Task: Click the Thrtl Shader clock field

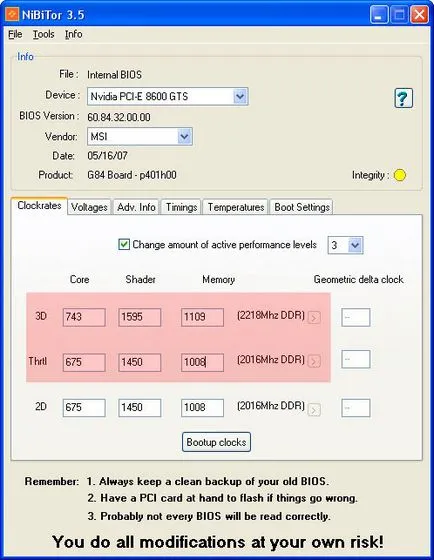Action: click(x=140, y=362)
